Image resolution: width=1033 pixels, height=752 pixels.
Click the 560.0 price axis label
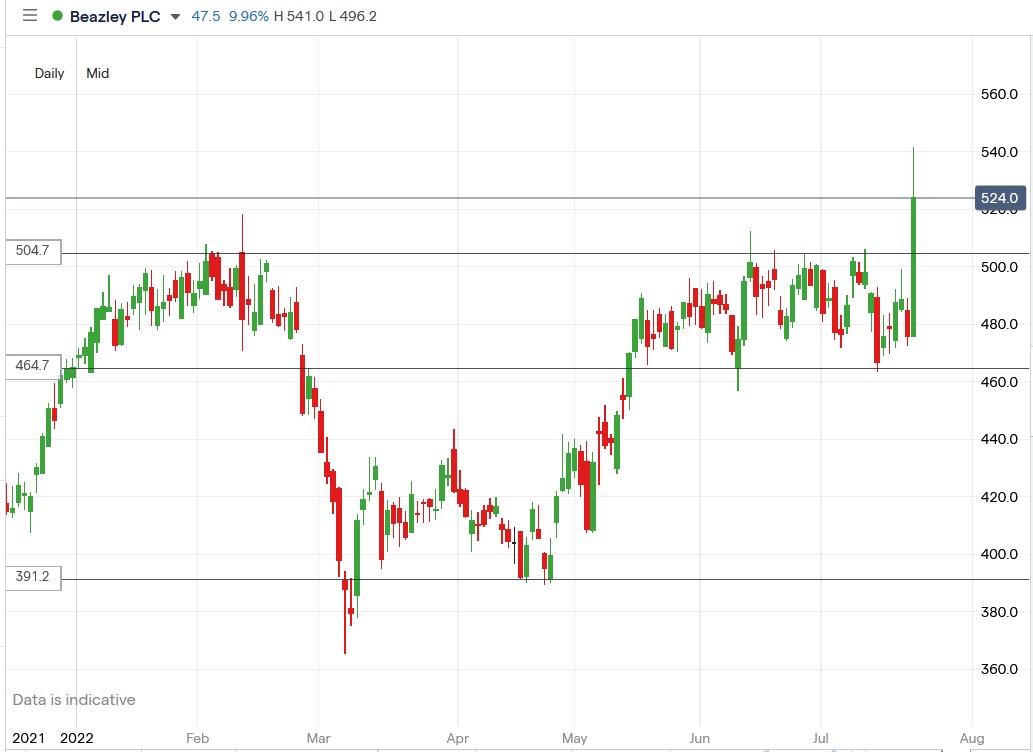999,94
